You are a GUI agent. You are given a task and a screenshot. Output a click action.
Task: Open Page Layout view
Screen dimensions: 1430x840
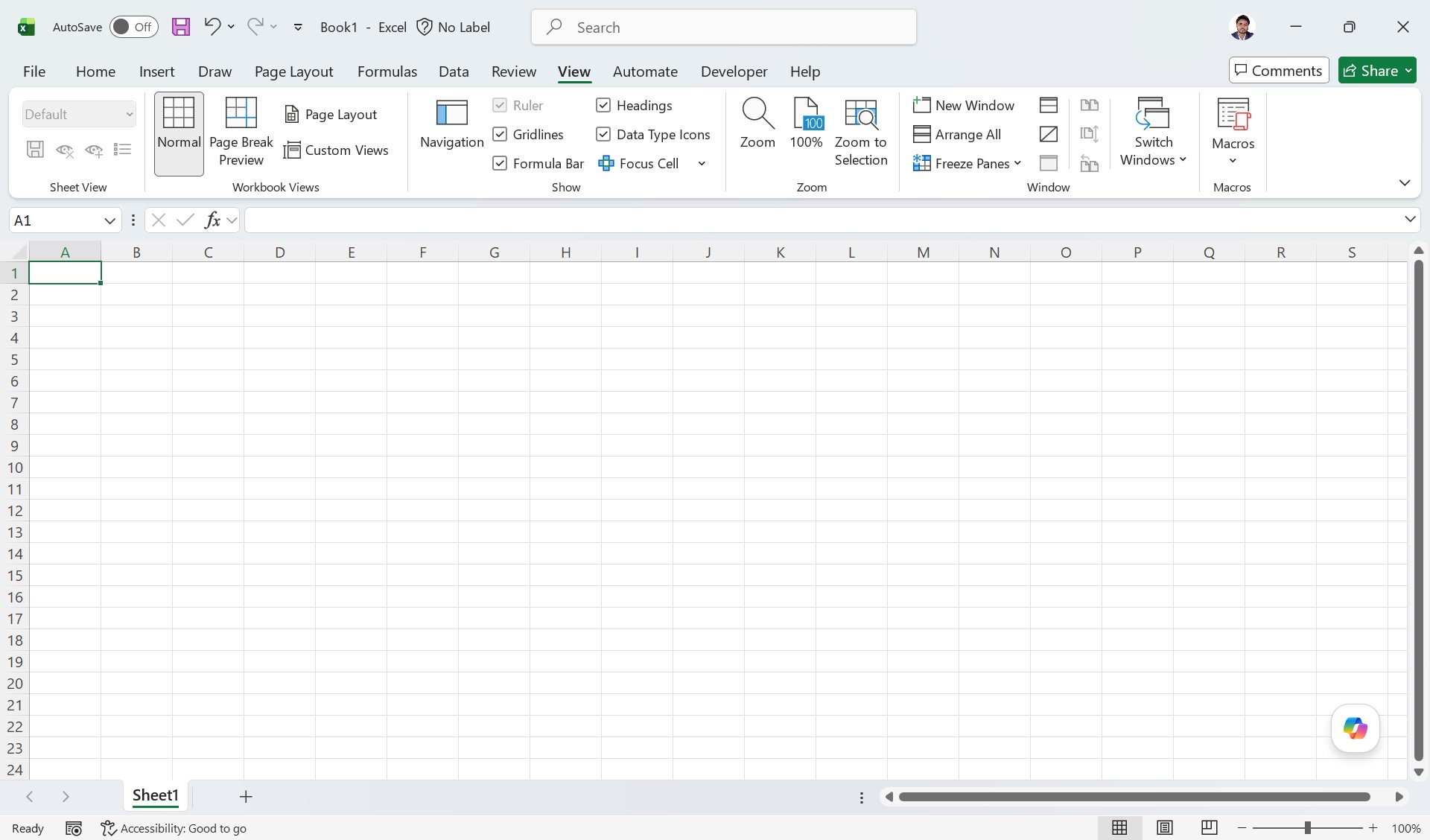(331, 114)
